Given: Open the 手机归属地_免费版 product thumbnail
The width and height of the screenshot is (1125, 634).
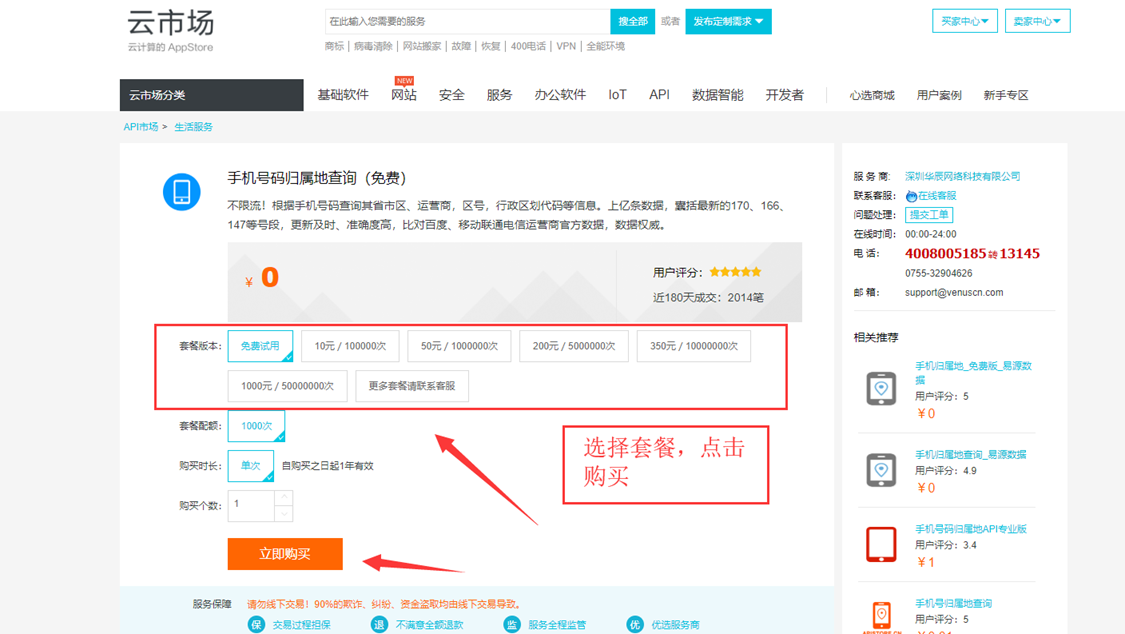Looking at the screenshot, I should (881, 388).
